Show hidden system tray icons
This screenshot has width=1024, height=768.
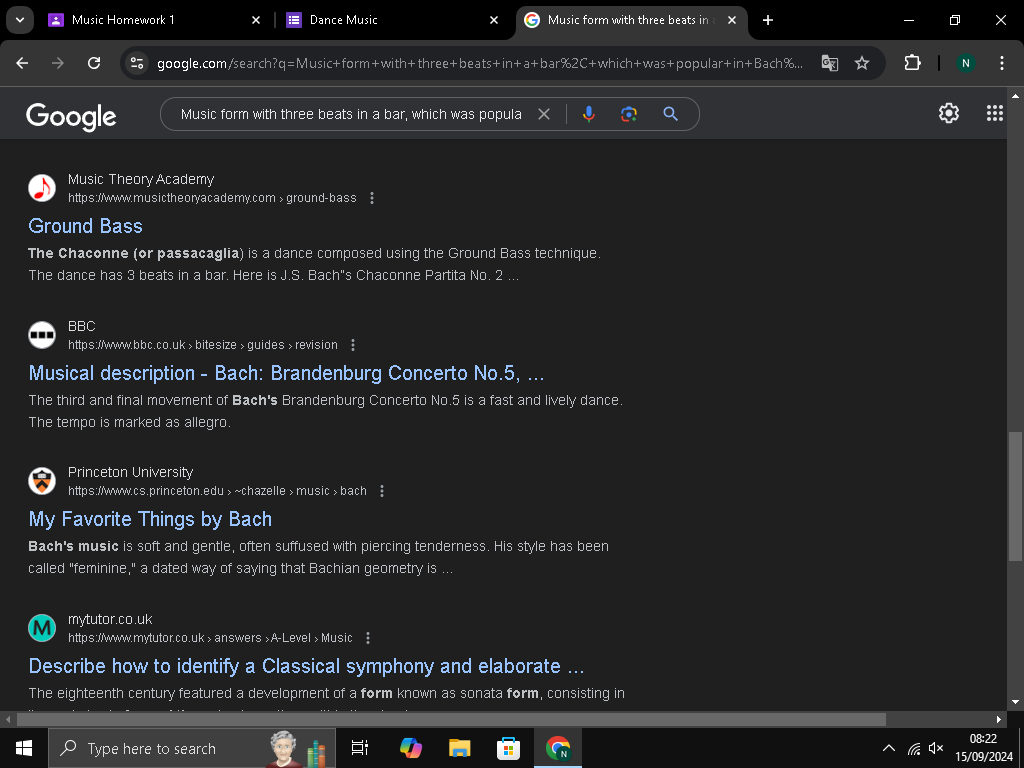[x=889, y=748]
